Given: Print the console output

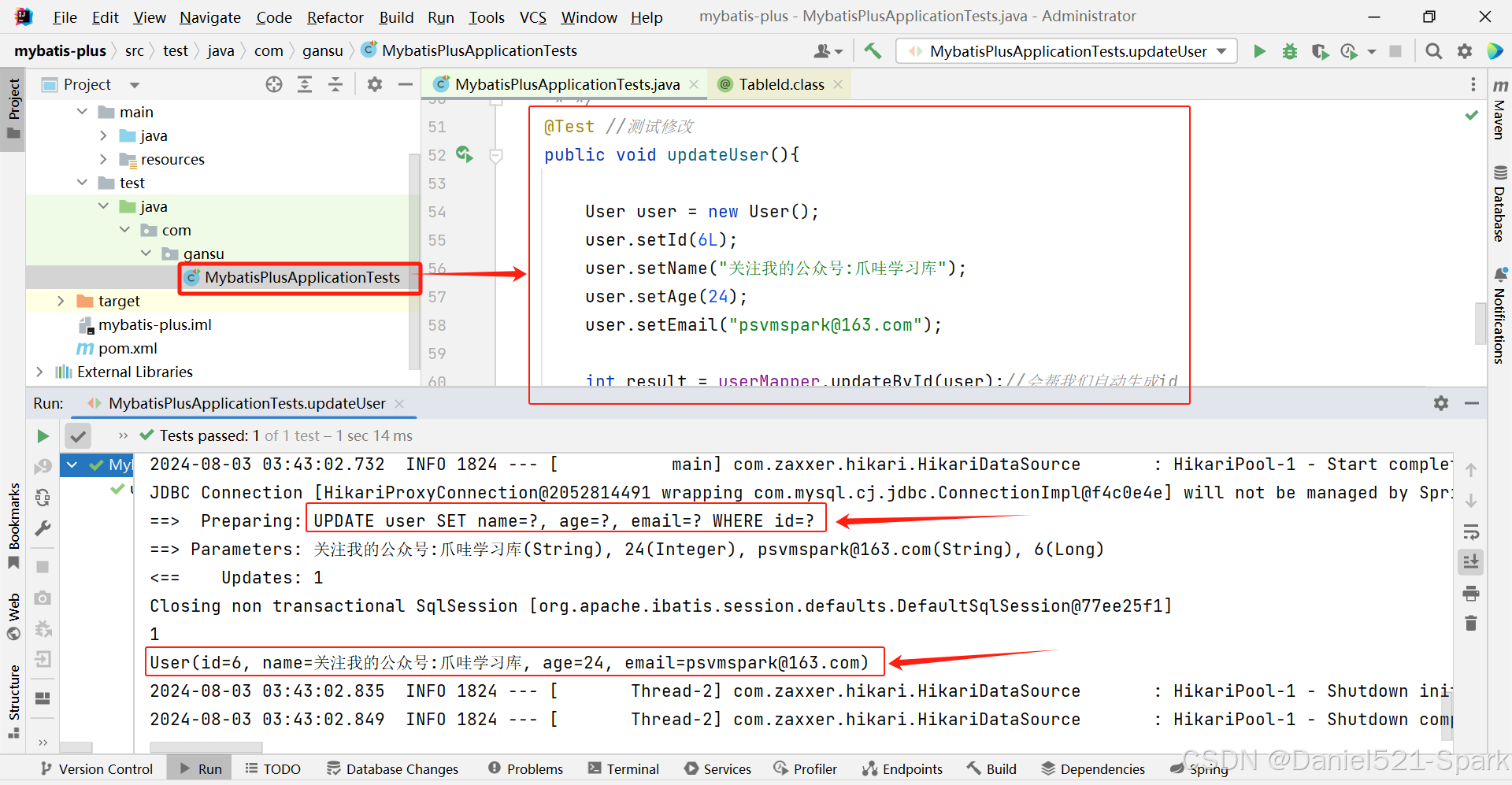Looking at the screenshot, I should 1470,593.
